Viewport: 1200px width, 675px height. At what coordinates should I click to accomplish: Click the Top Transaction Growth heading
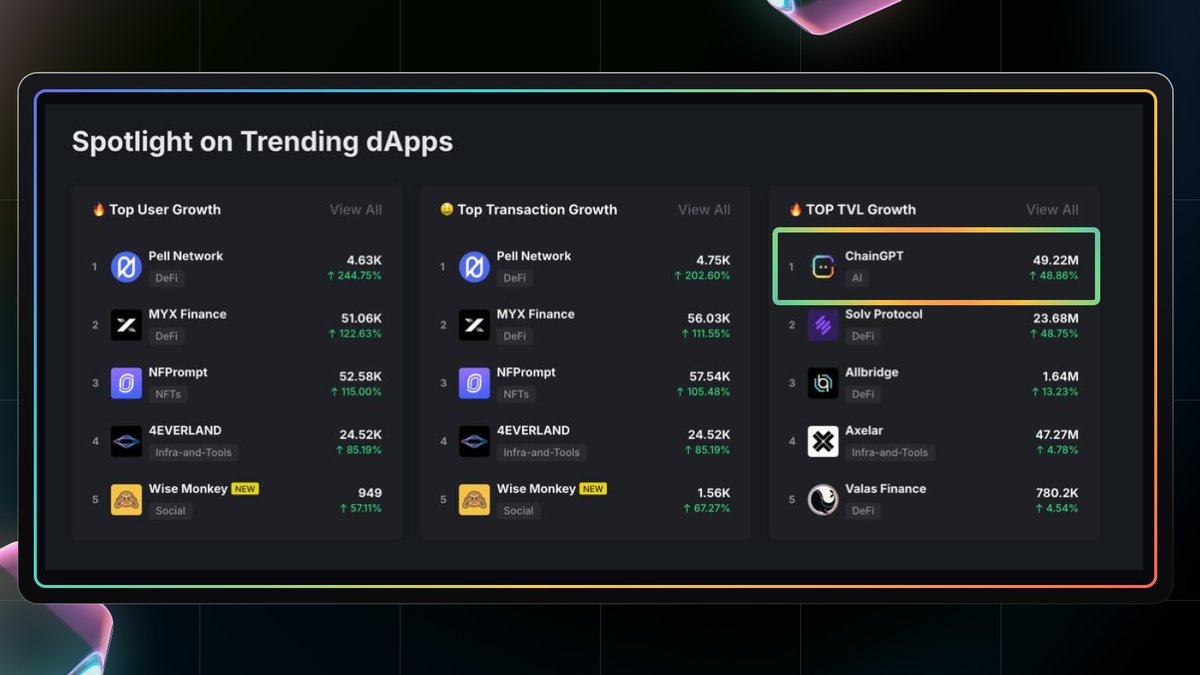point(537,210)
